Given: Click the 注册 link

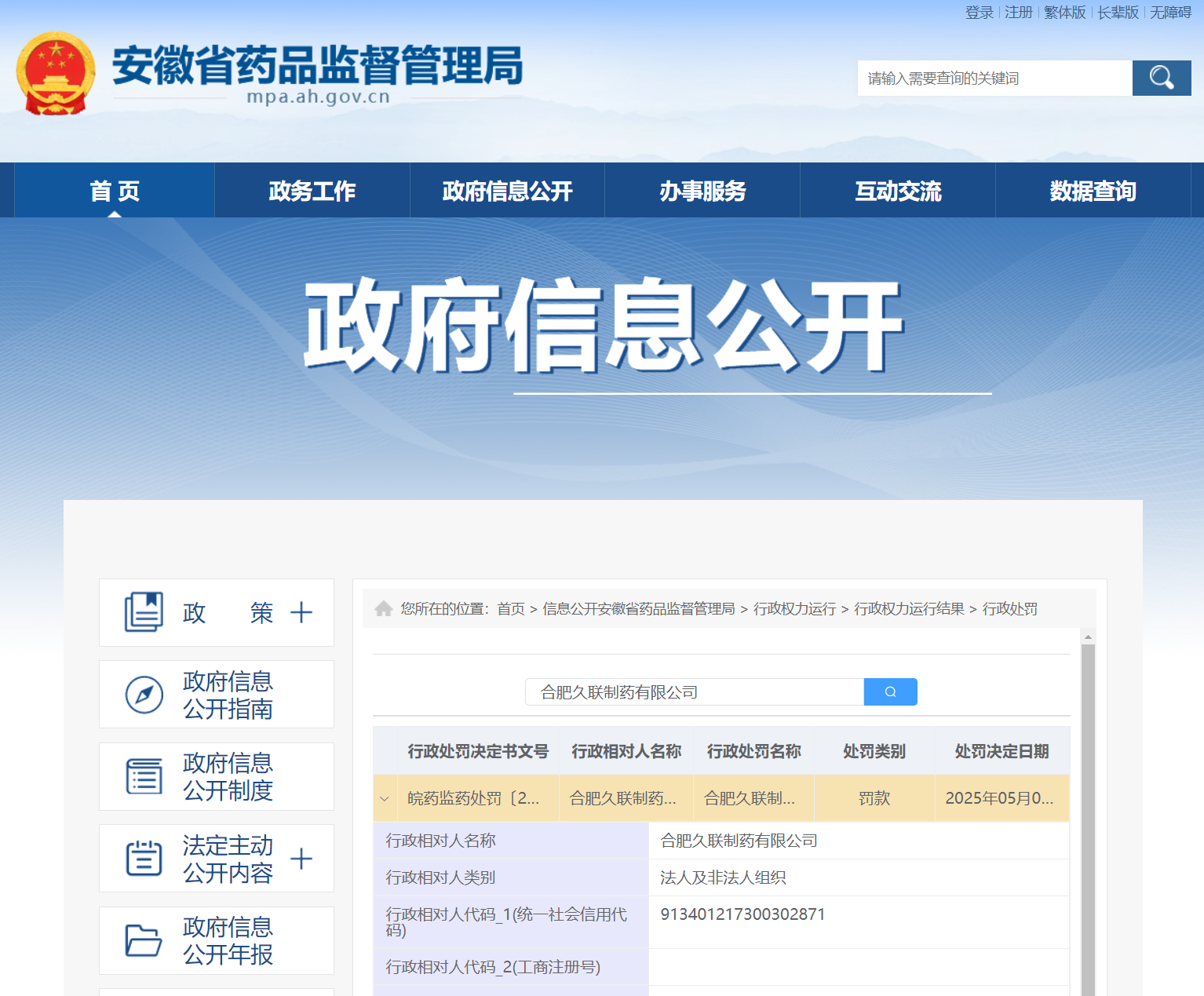Looking at the screenshot, I should 1019,13.
